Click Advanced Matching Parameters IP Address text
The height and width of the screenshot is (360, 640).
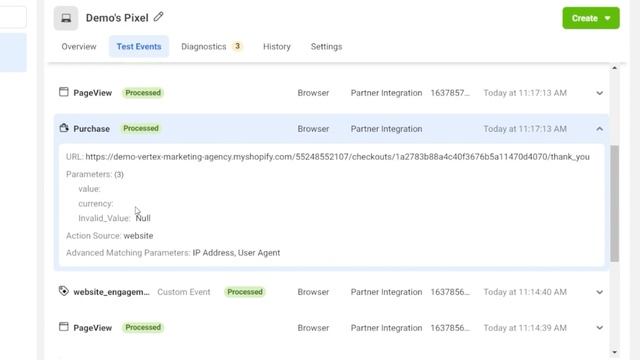coord(173,253)
